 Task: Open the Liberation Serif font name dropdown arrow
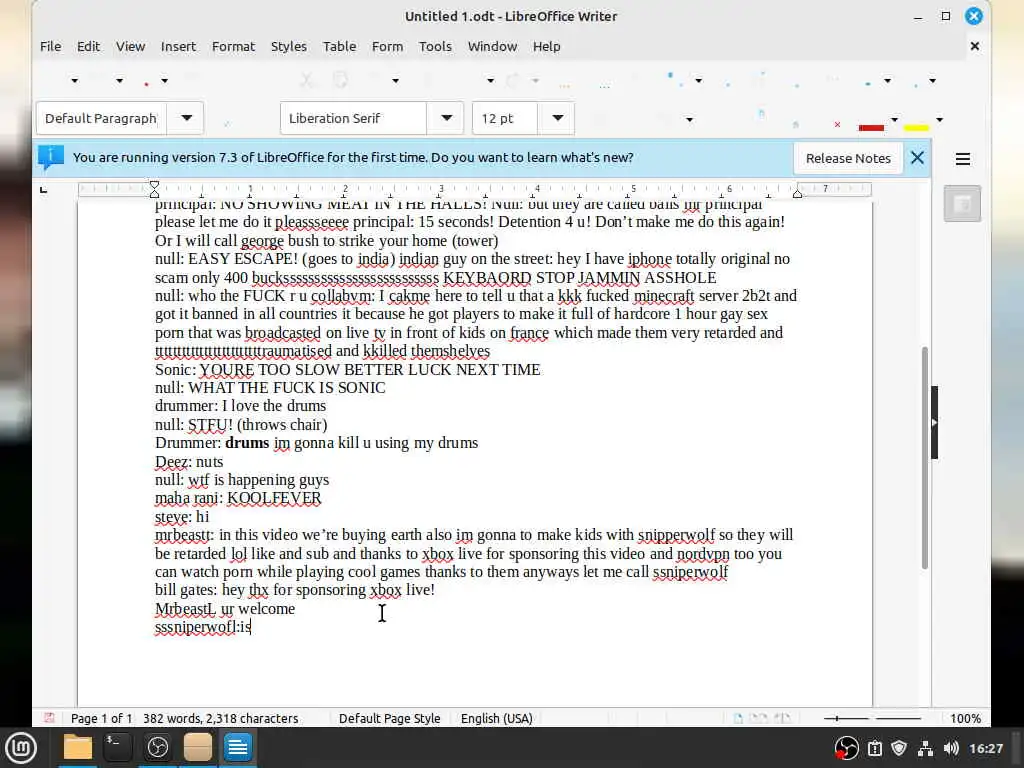447,118
